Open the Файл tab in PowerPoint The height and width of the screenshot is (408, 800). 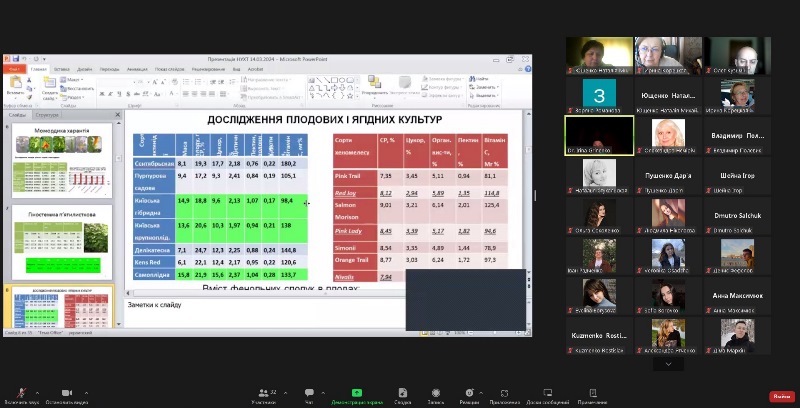click(x=14, y=69)
